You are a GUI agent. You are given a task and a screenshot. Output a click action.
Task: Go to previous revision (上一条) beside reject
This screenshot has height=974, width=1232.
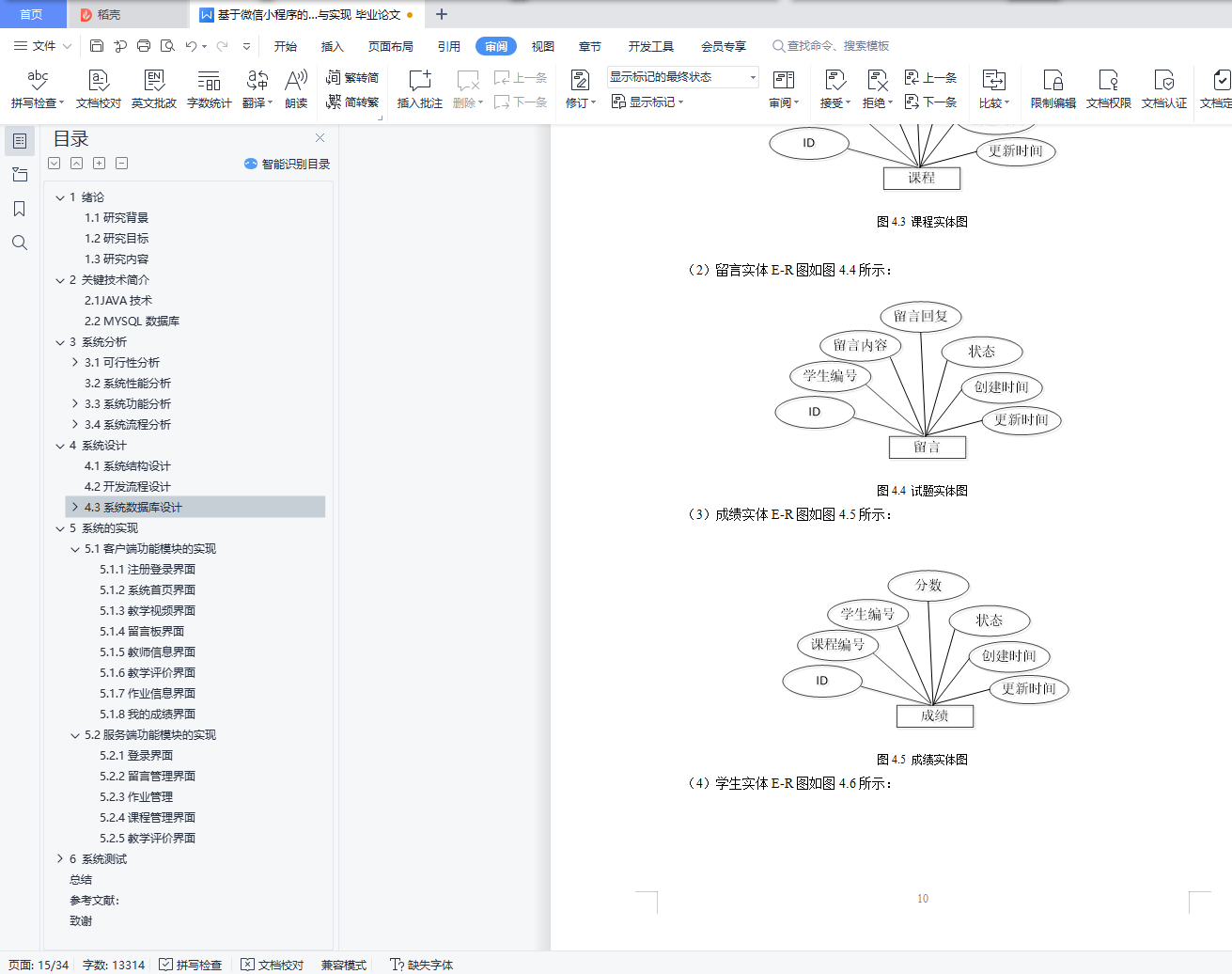point(931,78)
